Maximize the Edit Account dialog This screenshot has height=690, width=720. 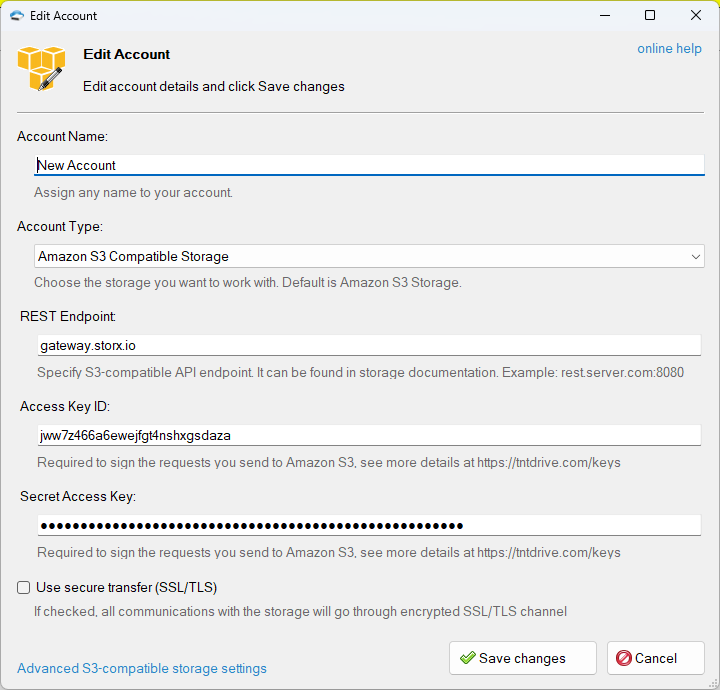pos(650,15)
